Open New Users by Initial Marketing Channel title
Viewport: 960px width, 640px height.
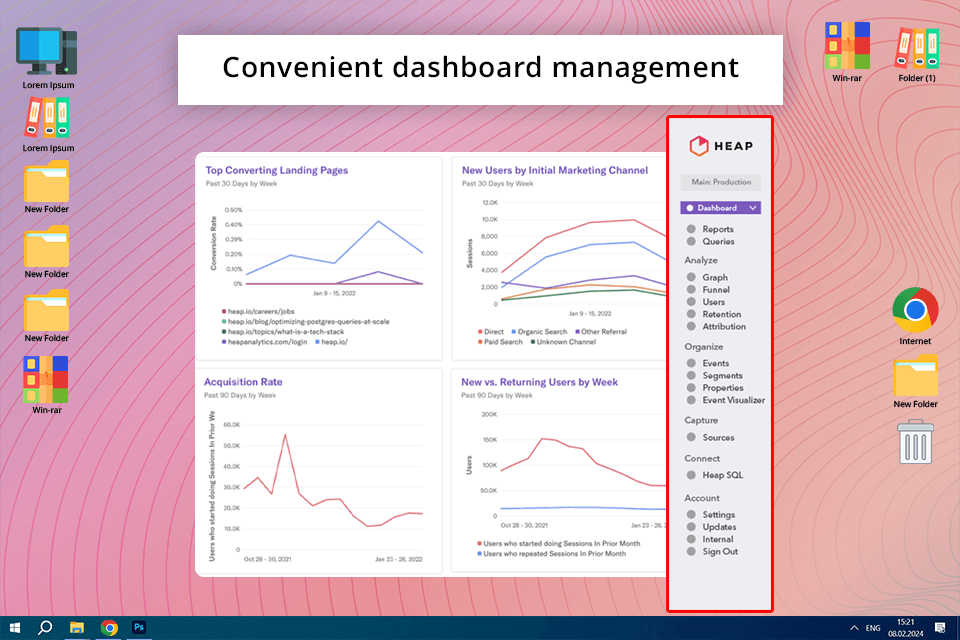555,170
